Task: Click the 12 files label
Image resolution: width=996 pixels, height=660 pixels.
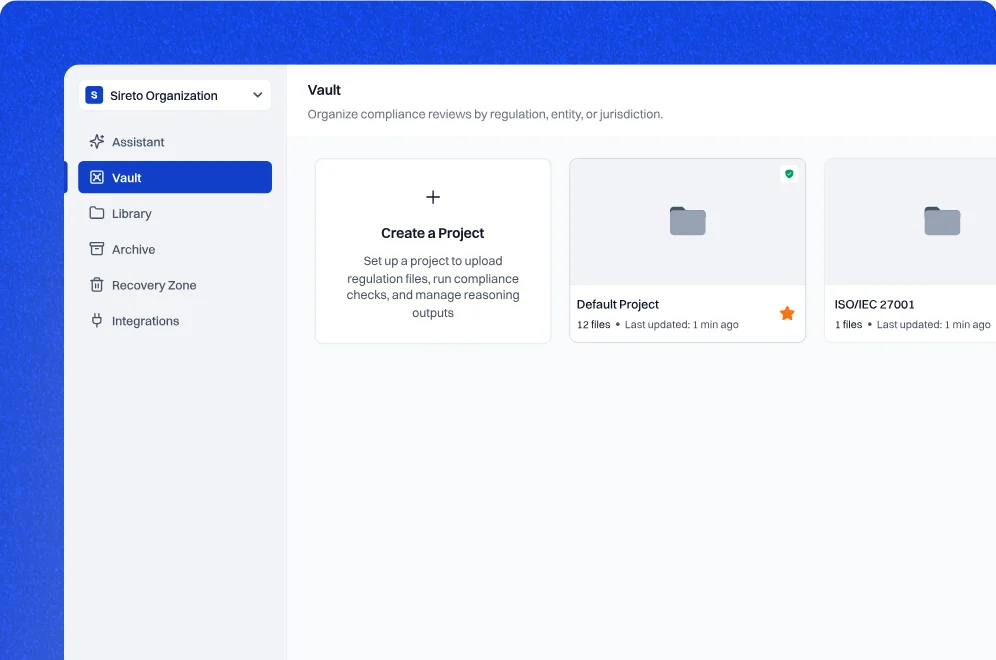Action: (593, 325)
